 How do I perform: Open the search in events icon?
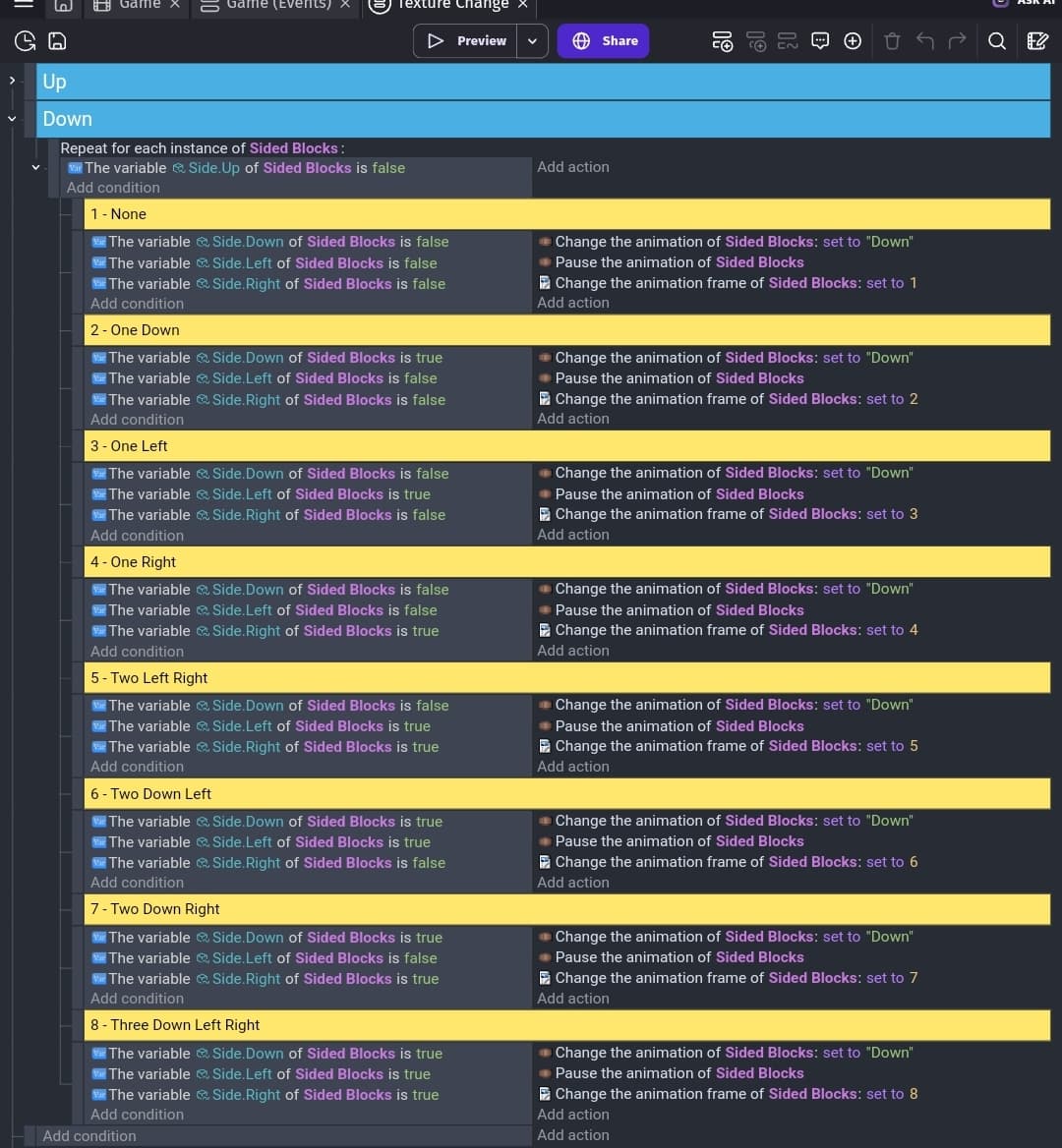(x=997, y=41)
